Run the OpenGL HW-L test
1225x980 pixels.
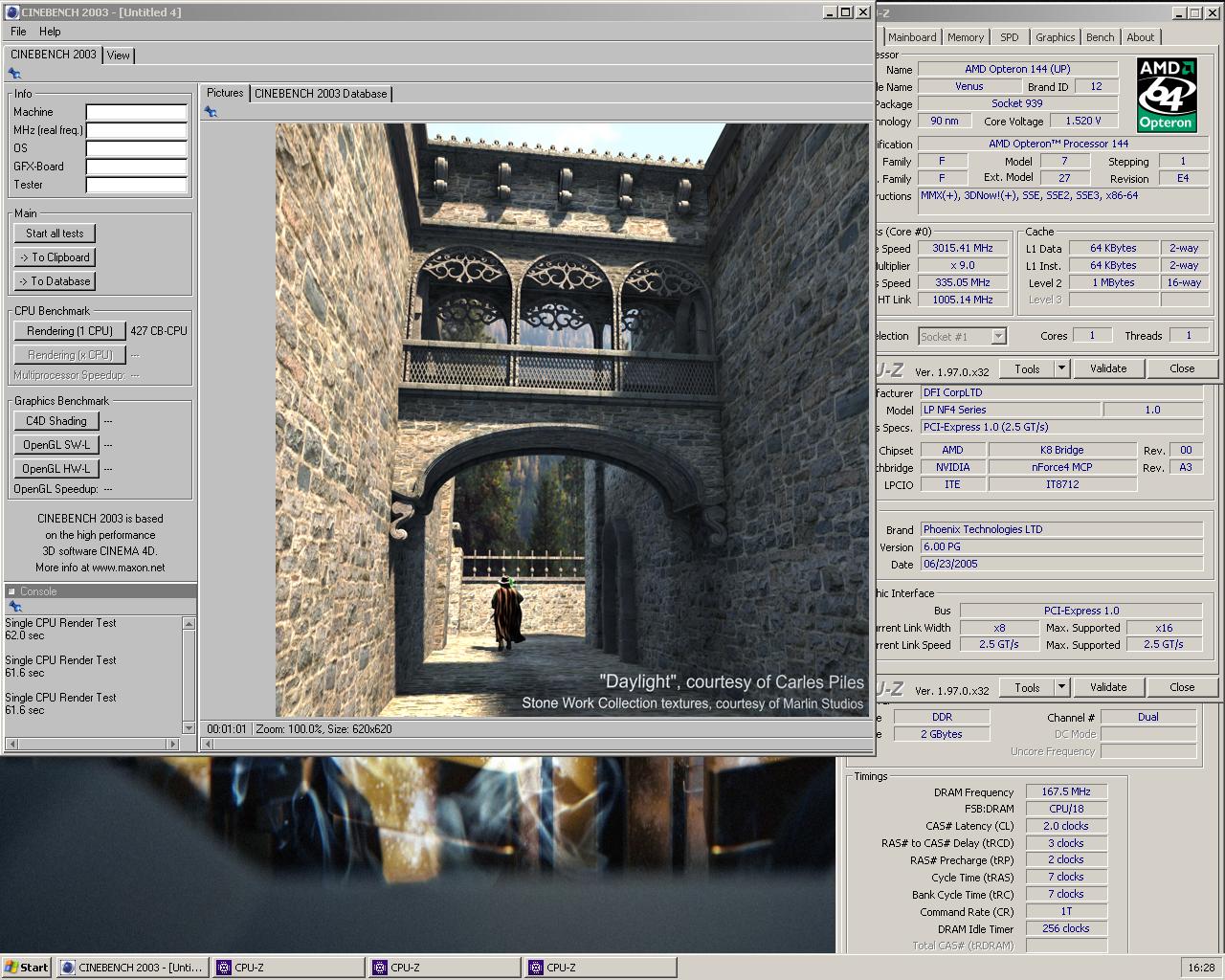(x=56, y=469)
